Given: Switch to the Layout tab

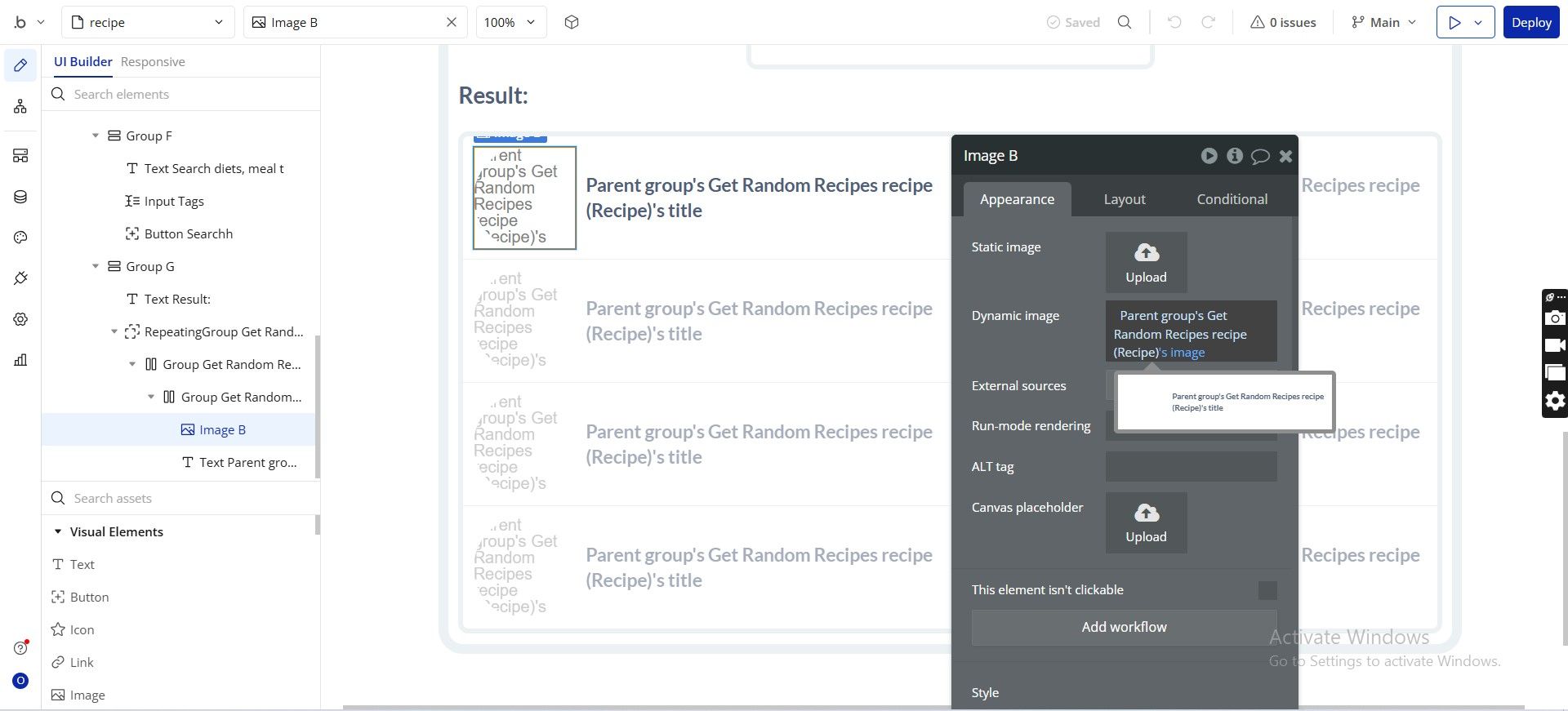Looking at the screenshot, I should pyautogui.click(x=1125, y=199).
